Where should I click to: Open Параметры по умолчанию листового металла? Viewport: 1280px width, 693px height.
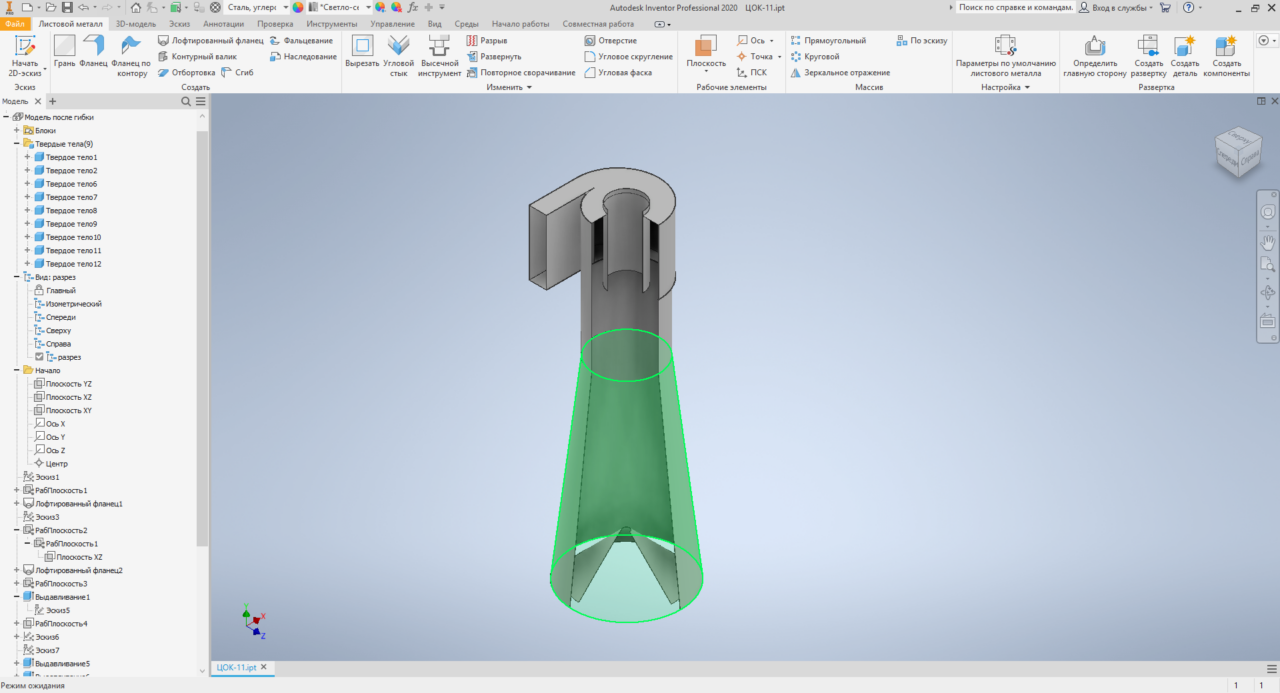tap(1005, 55)
